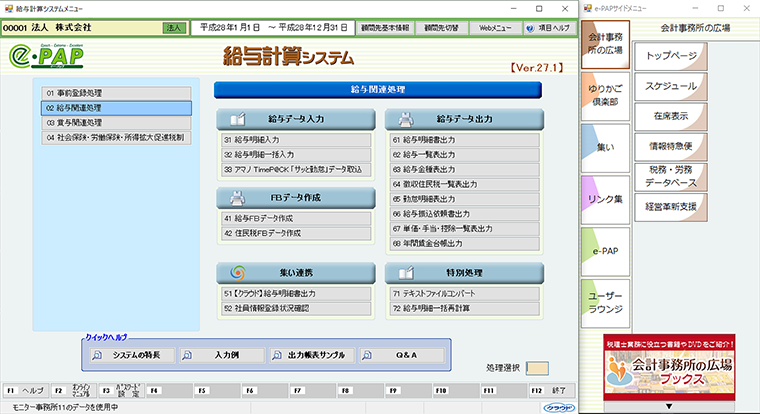Select 01 事前登録処理 menu
The width and height of the screenshot is (760, 414).
click(116, 93)
